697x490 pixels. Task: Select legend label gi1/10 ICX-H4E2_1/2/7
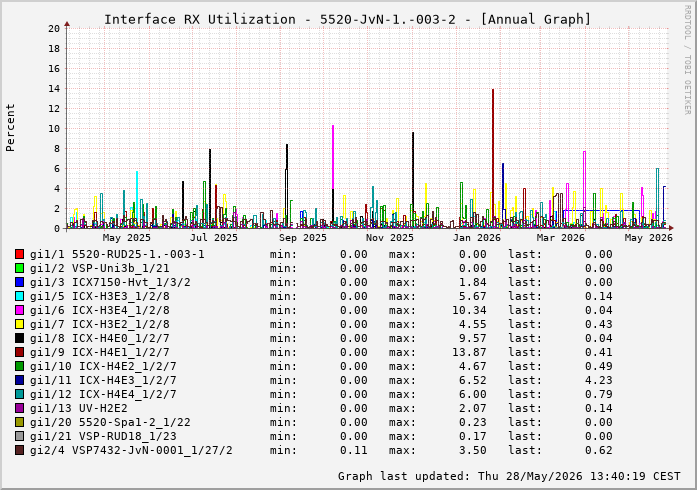point(103,366)
